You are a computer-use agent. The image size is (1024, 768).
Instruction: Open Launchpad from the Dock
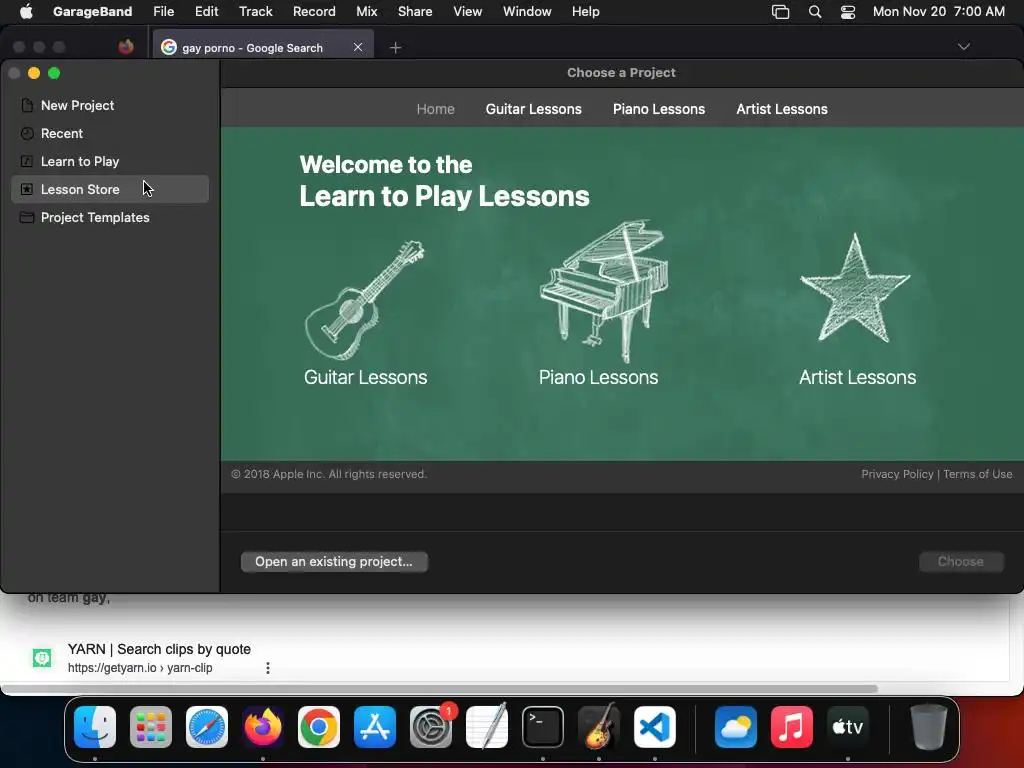point(151,727)
